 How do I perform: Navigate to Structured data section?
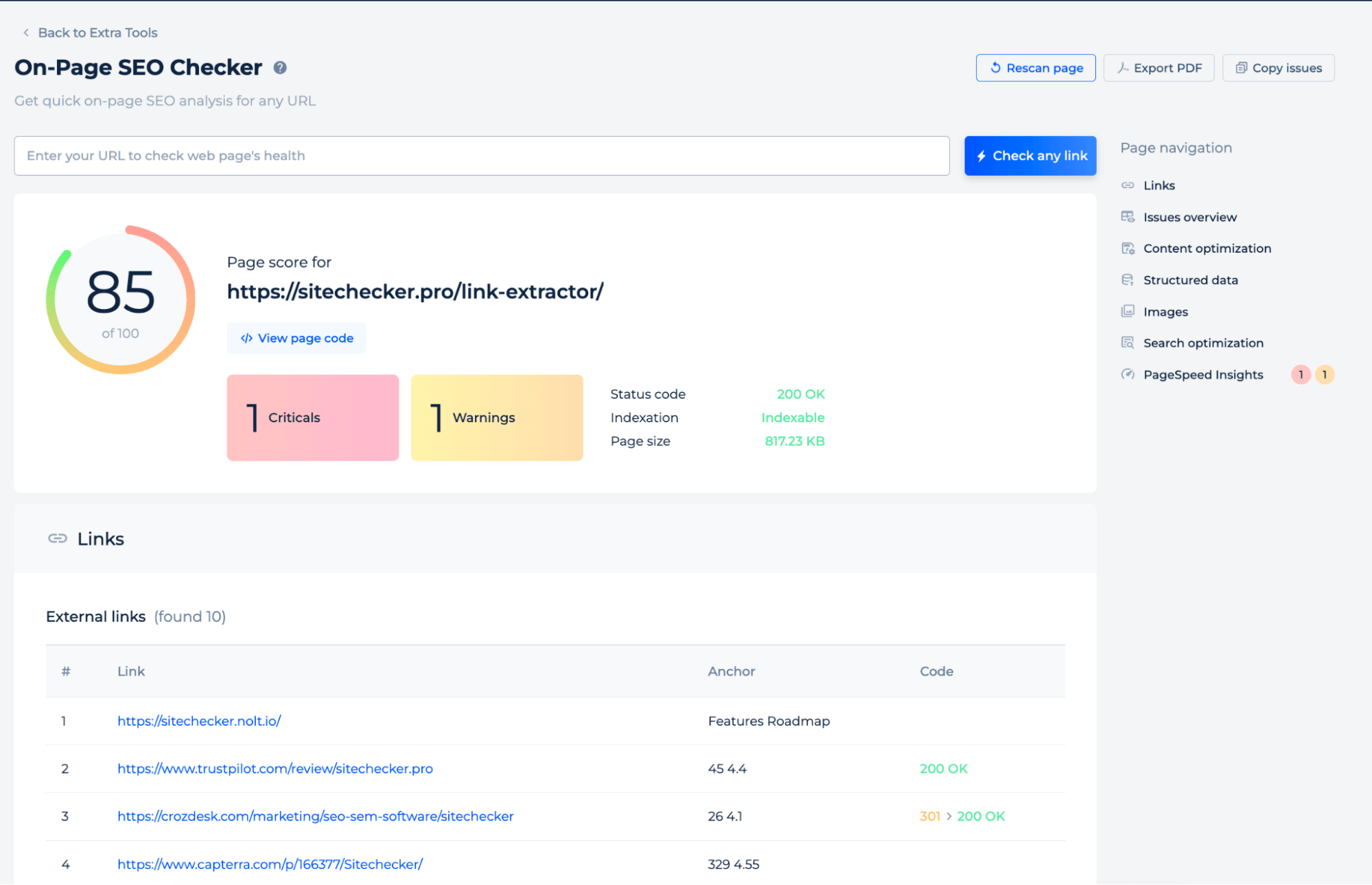(x=1191, y=280)
